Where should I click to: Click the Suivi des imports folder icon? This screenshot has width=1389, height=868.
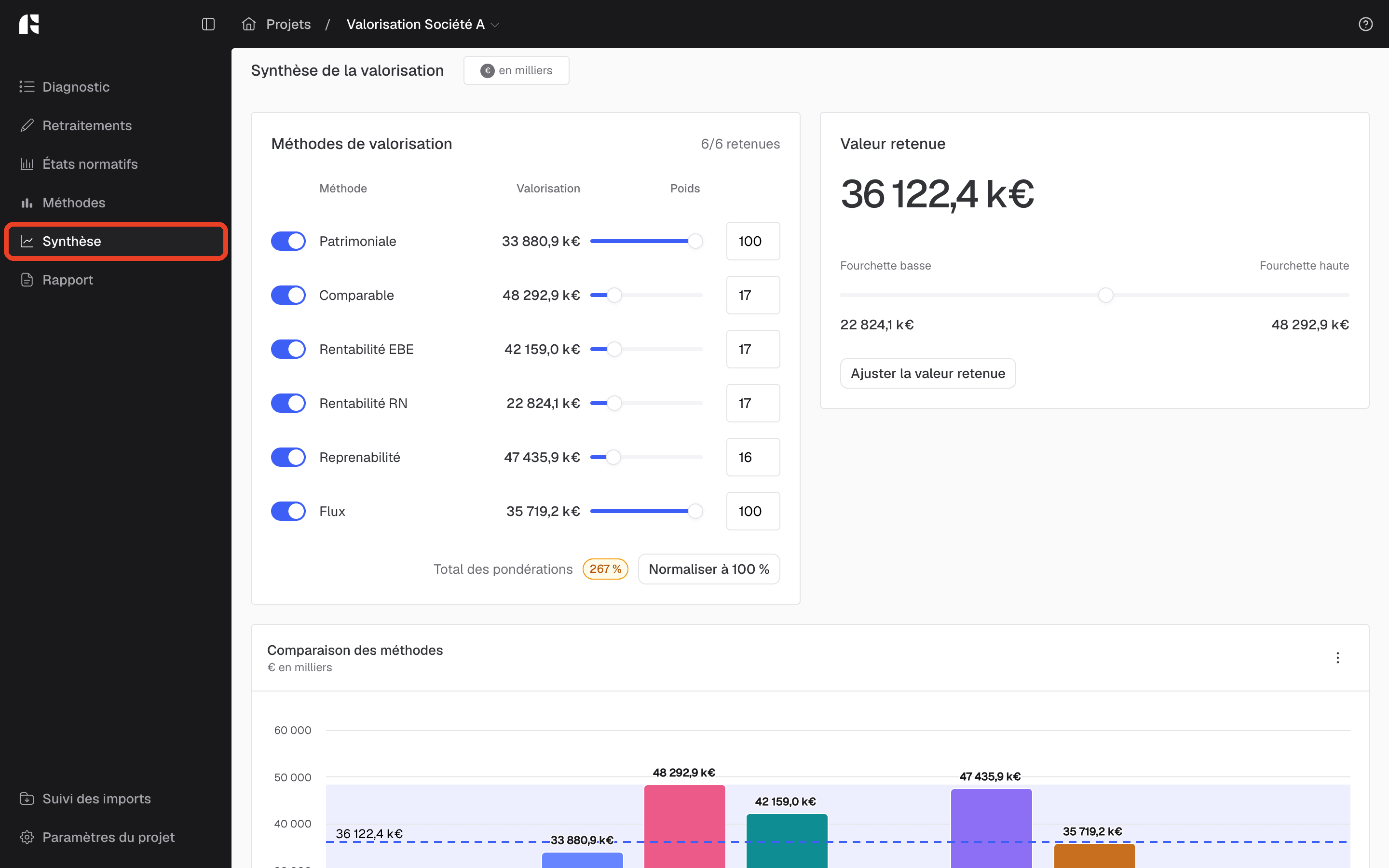coord(27,799)
